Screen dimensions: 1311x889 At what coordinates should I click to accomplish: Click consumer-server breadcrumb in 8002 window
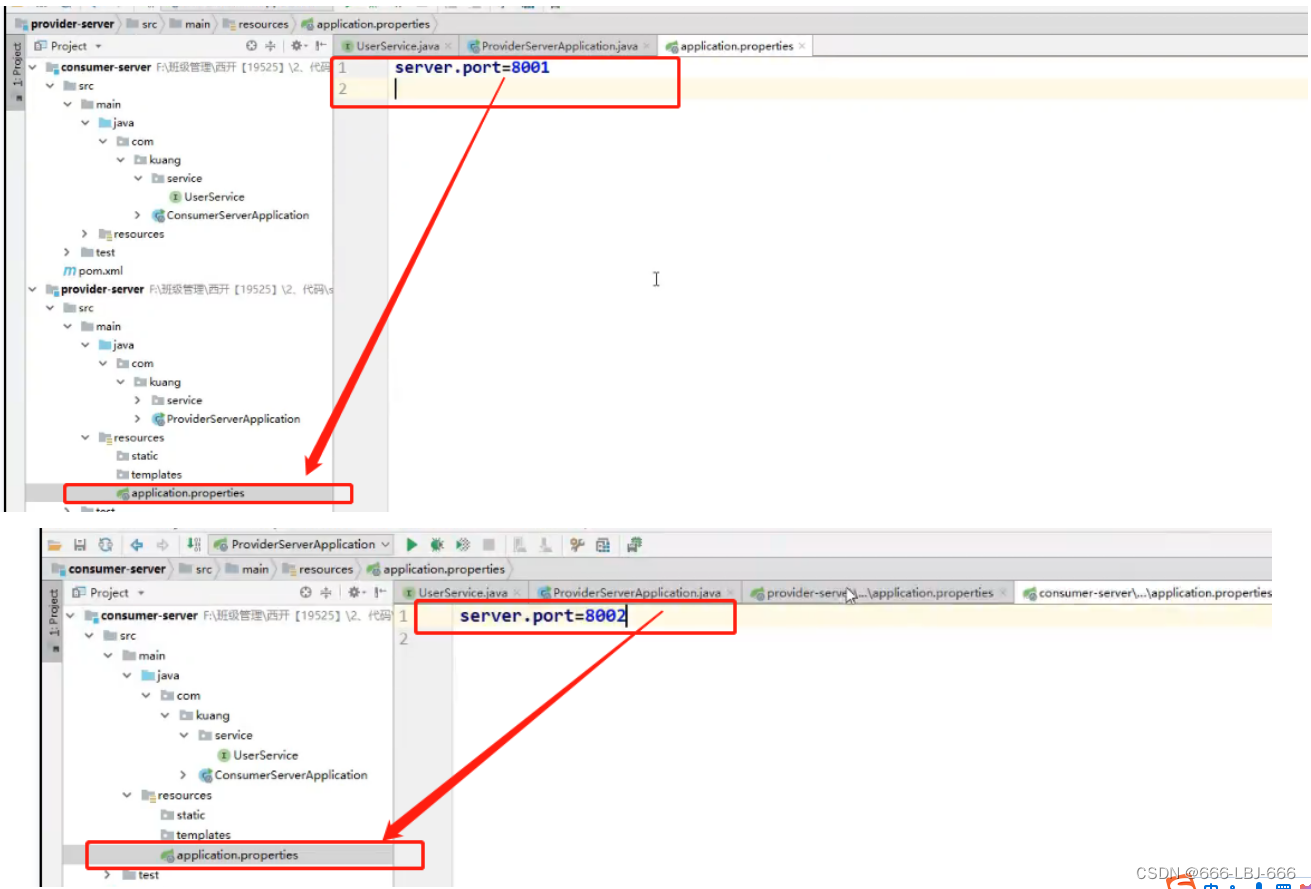pyautogui.click(x=108, y=569)
